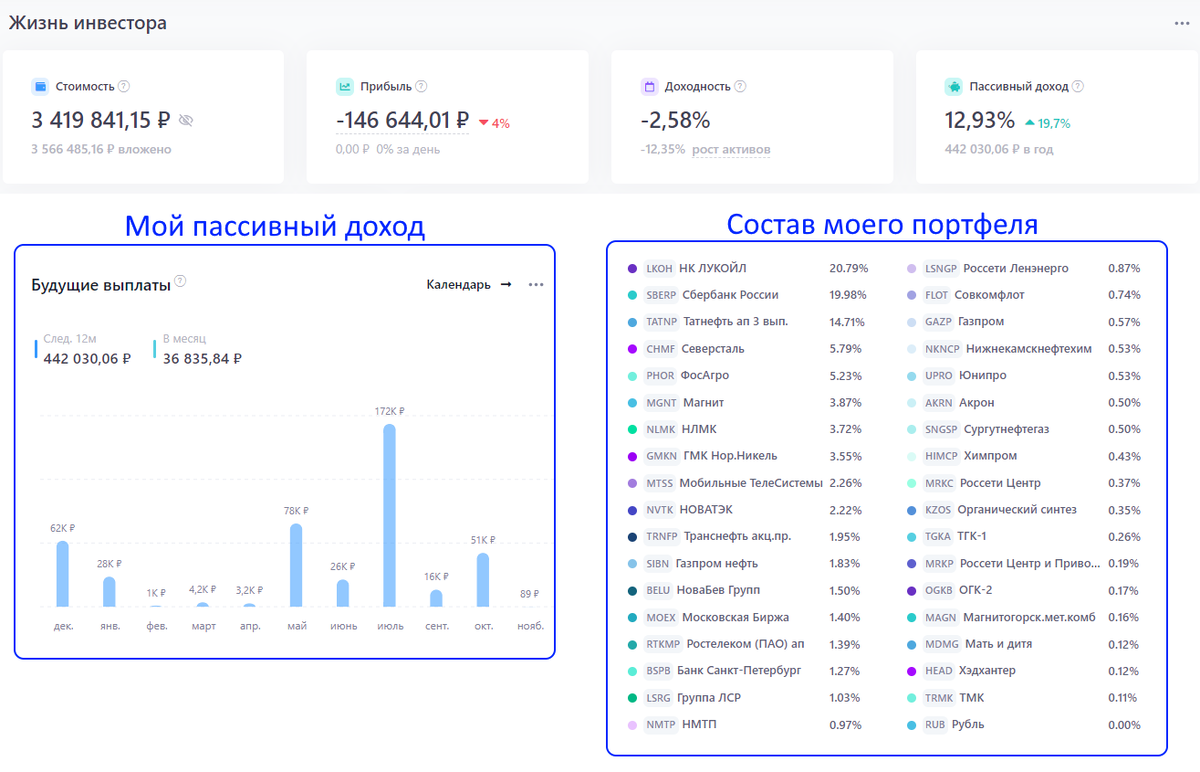The height and width of the screenshot is (772, 1200).
Task: Open help tooltip next to Доходность
Action: pyautogui.click(x=740, y=87)
